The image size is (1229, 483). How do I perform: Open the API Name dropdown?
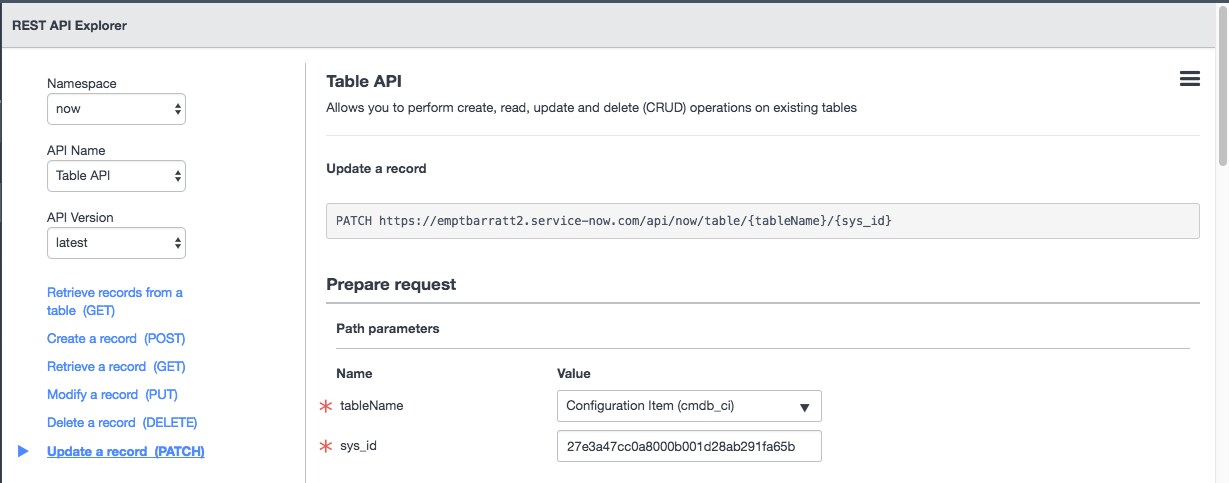(x=116, y=176)
